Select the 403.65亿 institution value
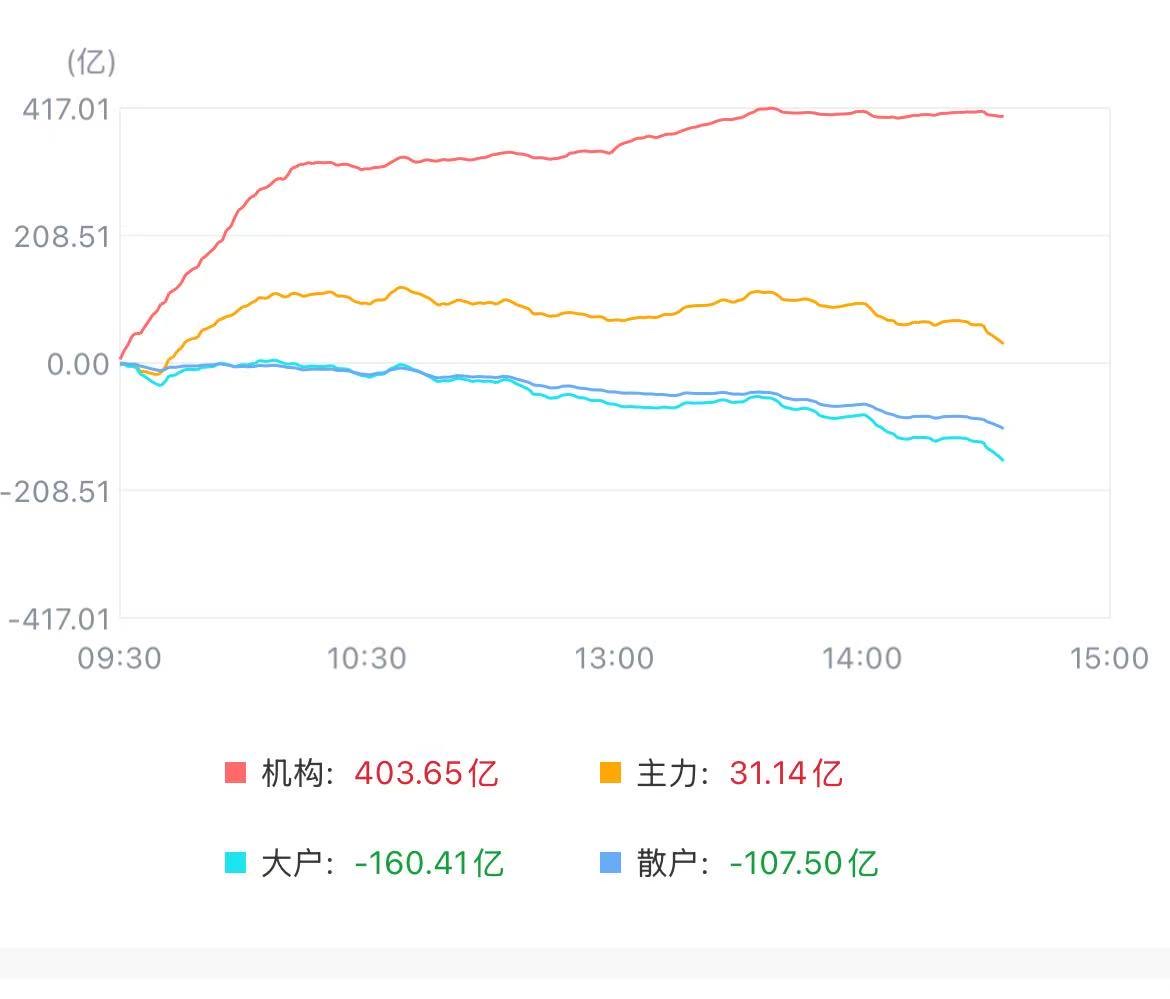The height and width of the screenshot is (999, 1170). (x=426, y=773)
